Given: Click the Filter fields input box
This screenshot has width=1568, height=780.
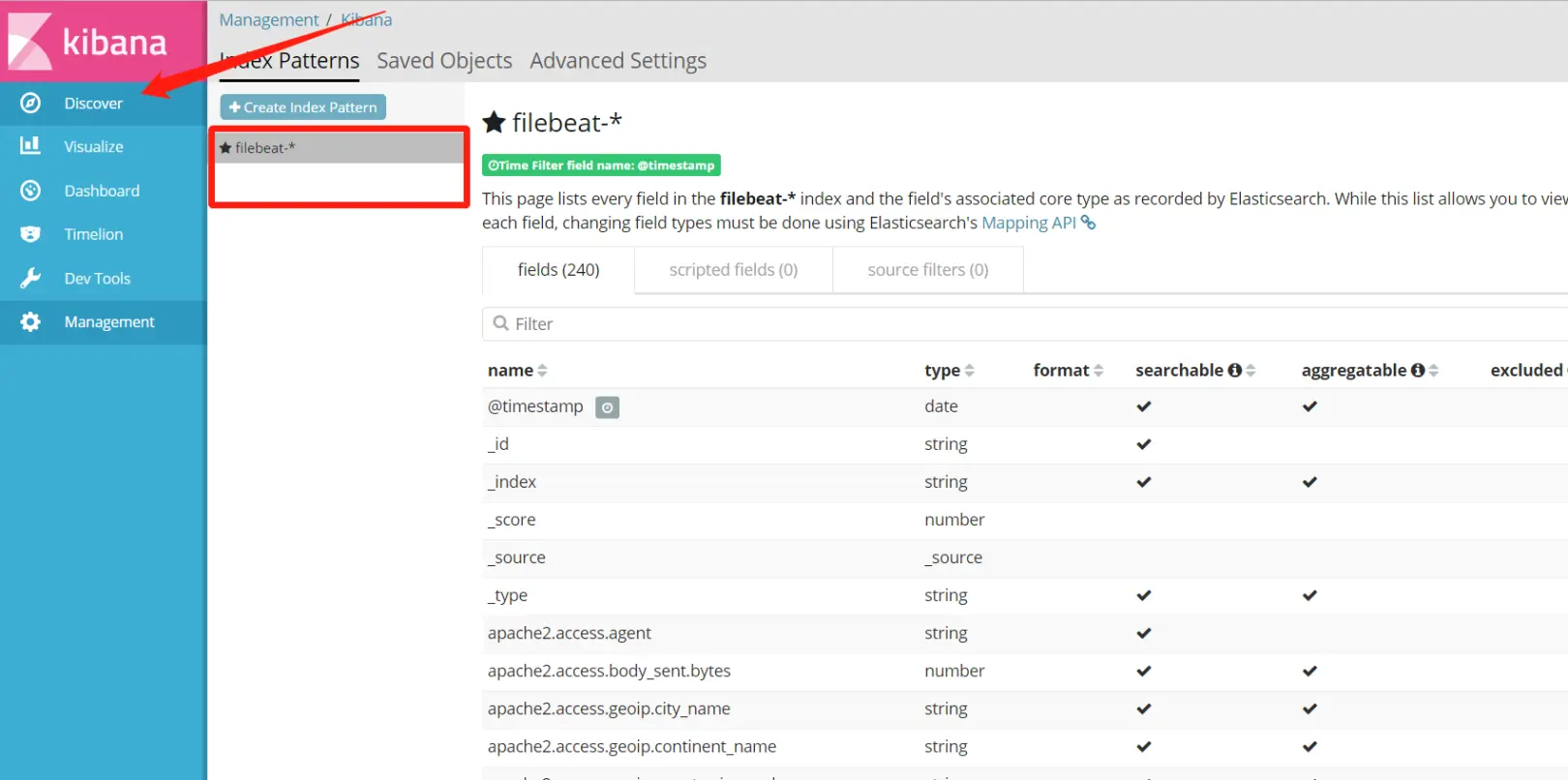Looking at the screenshot, I should [1024, 324].
